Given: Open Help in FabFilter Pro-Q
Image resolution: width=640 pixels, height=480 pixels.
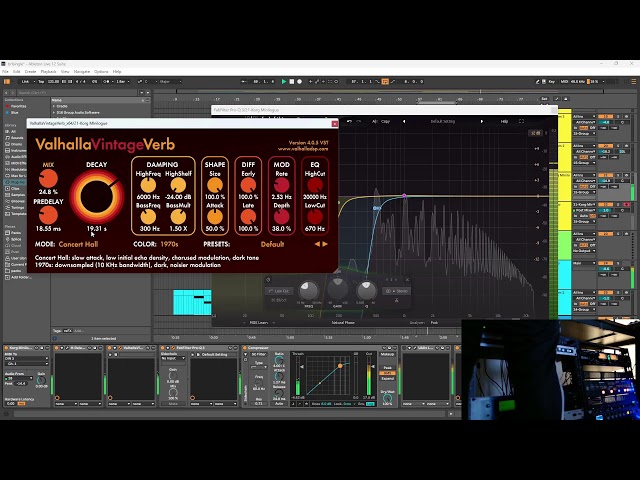Looking at the screenshot, I should click(504, 121).
